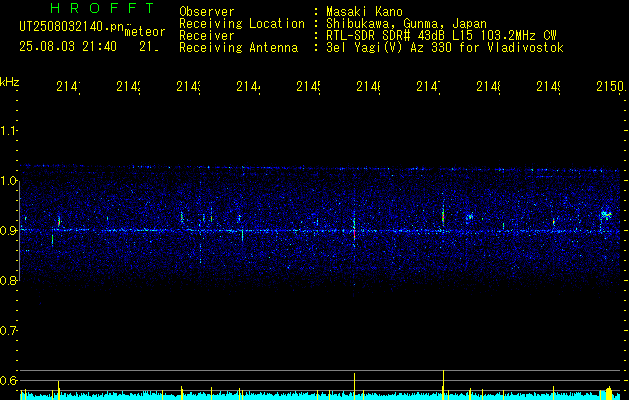This screenshot has height=400, width=629.
Task: Click the 2150 time axis label
Action: click(x=611, y=86)
